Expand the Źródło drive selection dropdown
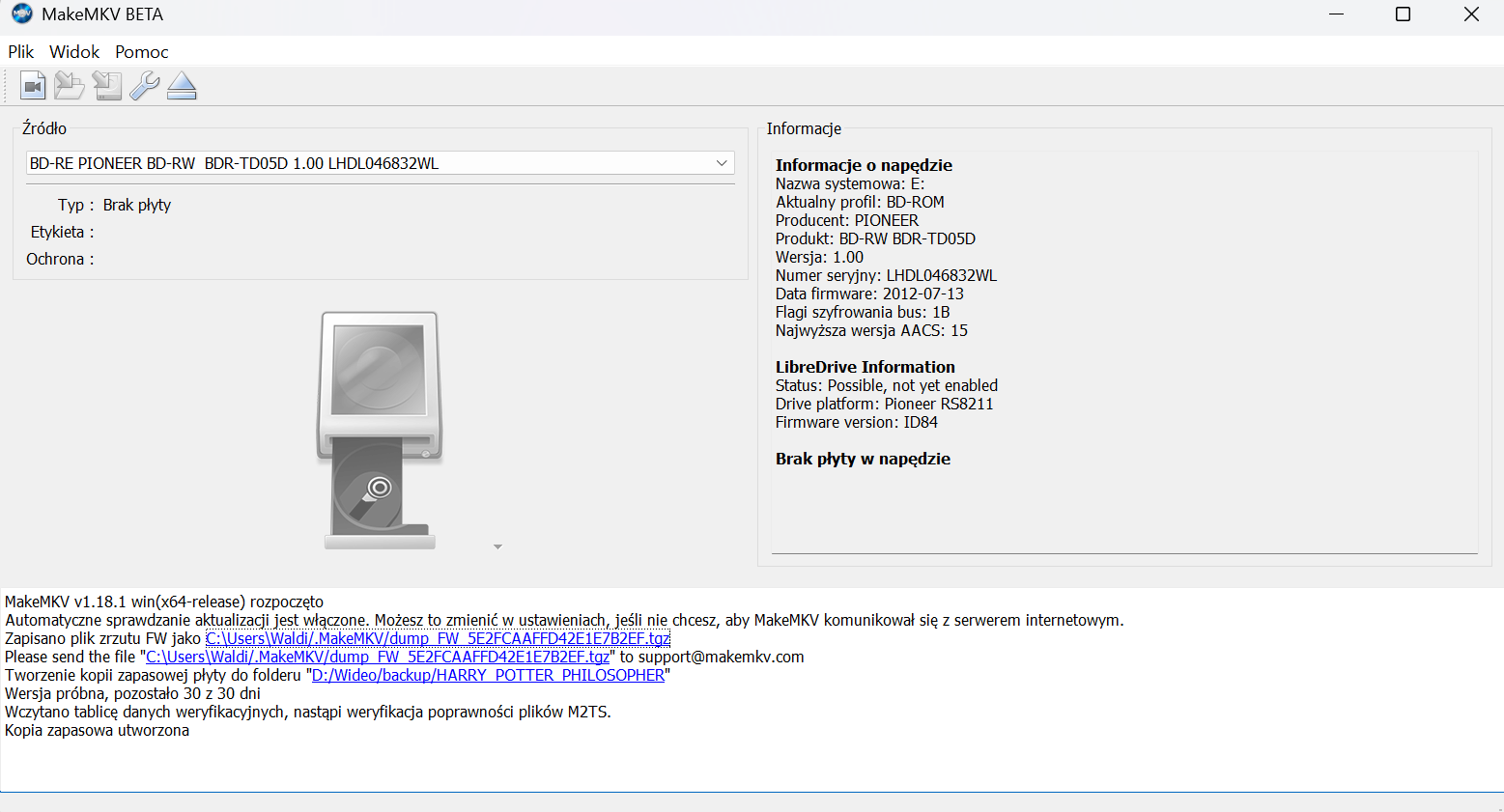Viewport: 1504px width, 812px height. tap(721, 163)
